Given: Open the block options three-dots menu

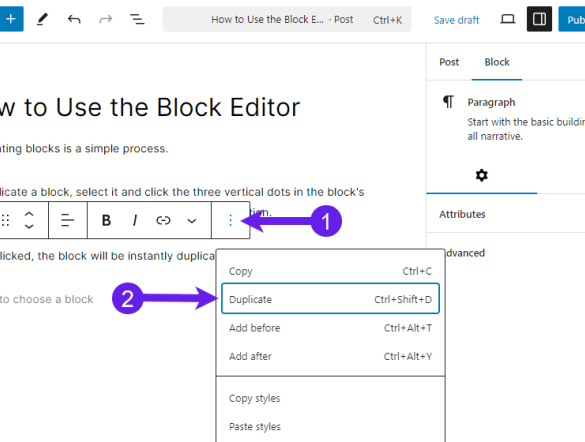Looking at the screenshot, I should click(230, 220).
